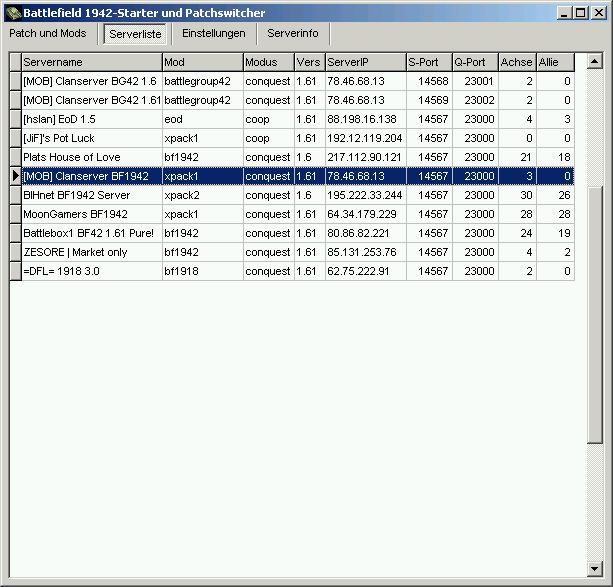Click S-Port cell 14568
Image resolution: width=613 pixels, height=587 pixels.
pyautogui.click(x=429, y=81)
